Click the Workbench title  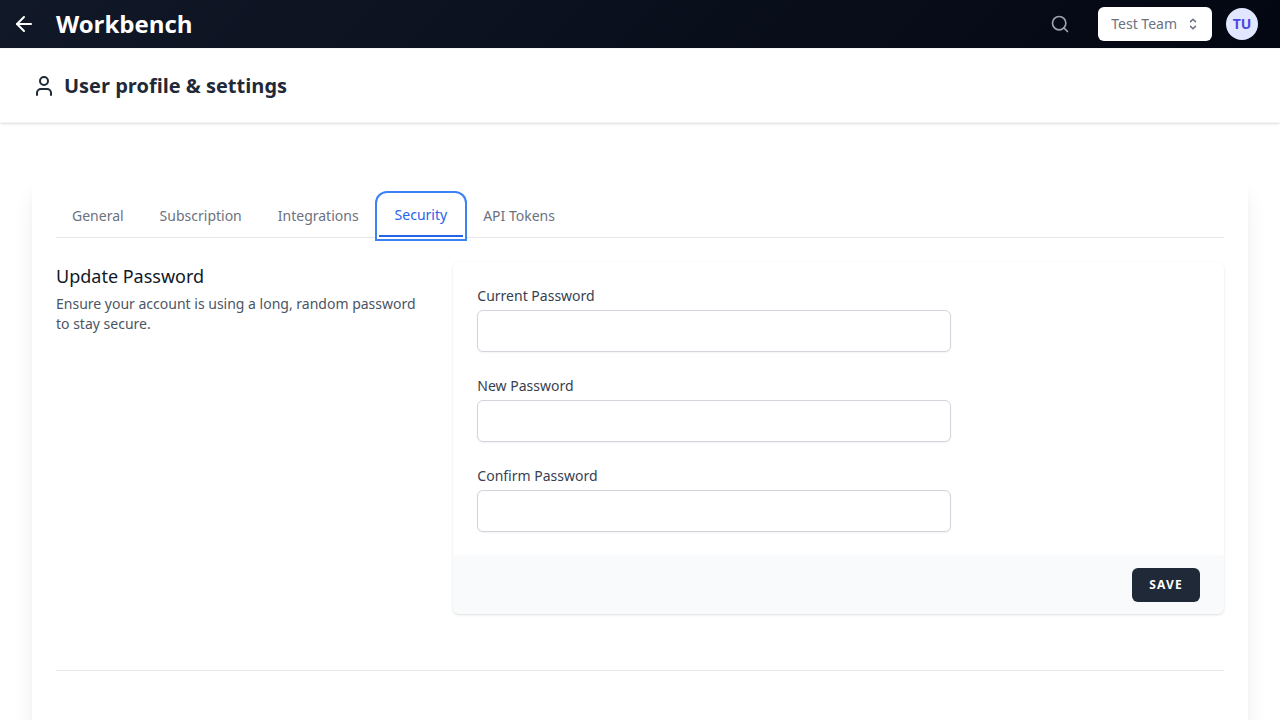point(123,24)
